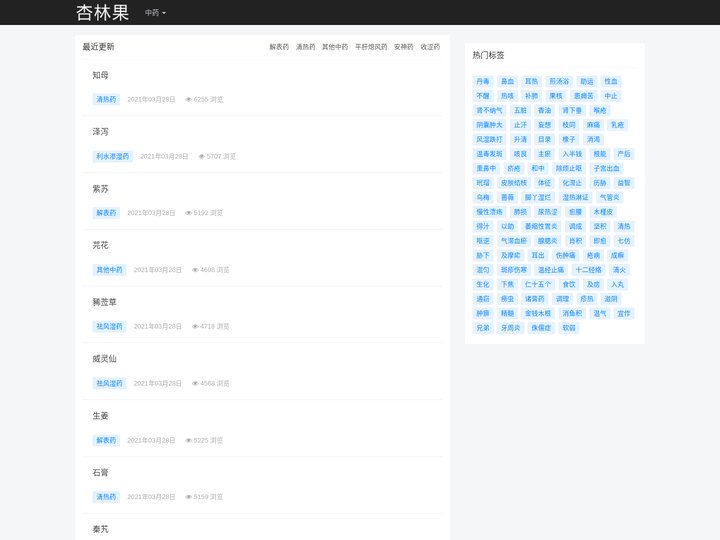Open the 生姜 article
The image size is (720, 540).
coord(101,416)
